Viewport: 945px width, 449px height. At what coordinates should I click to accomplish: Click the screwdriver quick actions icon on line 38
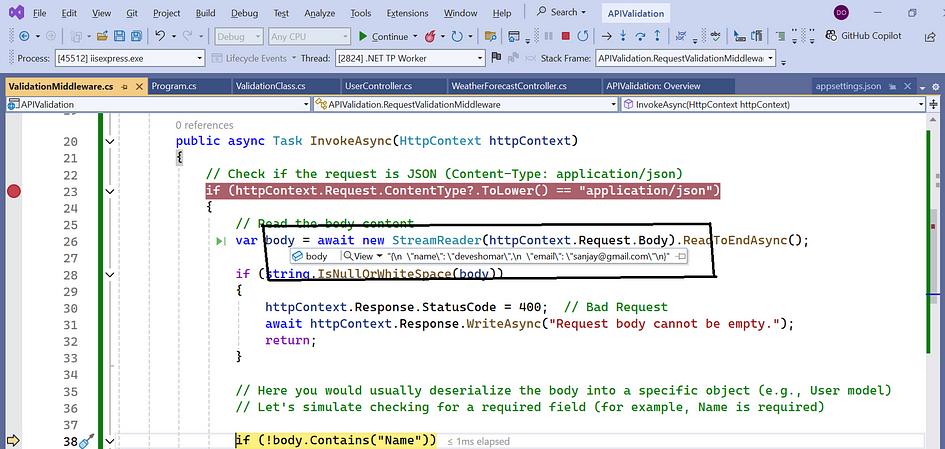[86, 441]
